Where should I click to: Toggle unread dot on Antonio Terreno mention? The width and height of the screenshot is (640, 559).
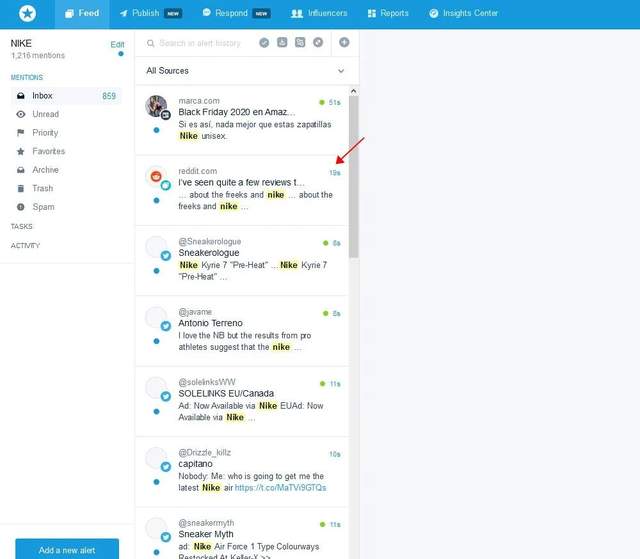tap(156, 341)
